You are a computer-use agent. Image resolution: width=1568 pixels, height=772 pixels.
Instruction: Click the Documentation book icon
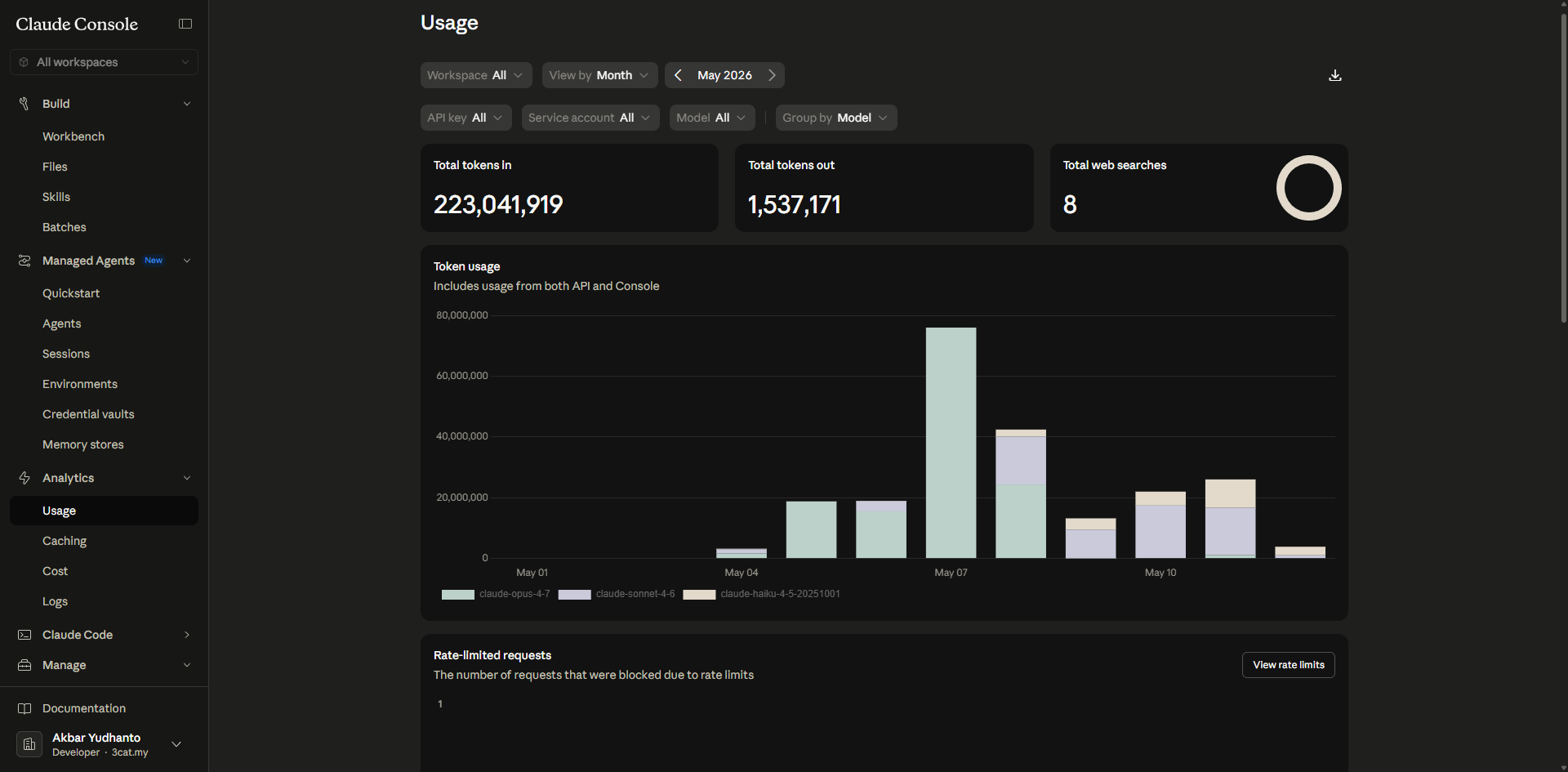pos(24,708)
